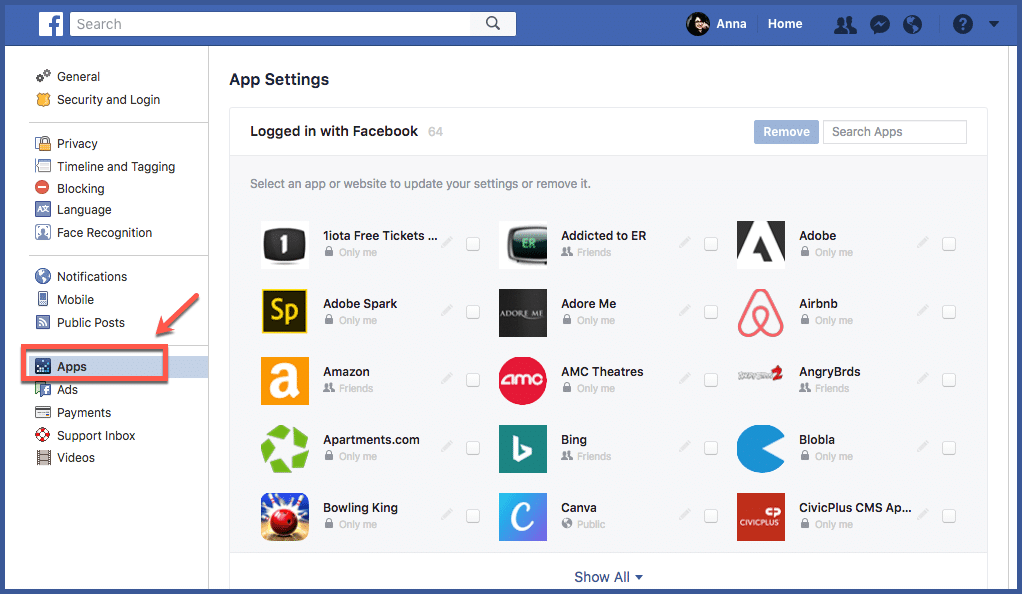
Task: Edit Adobe Spark with its pencil icon
Action: 446,310
